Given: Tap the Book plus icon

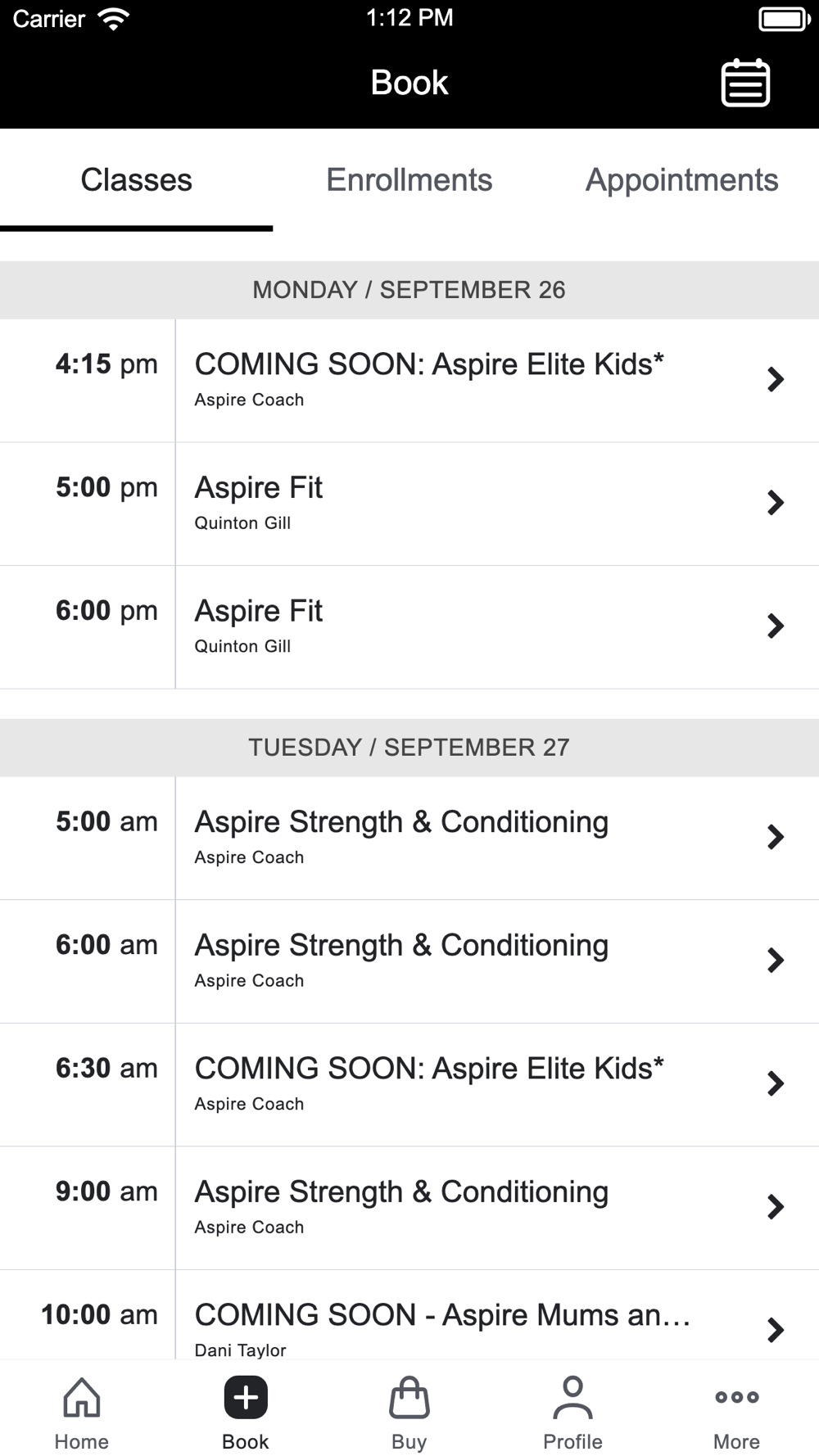Looking at the screenshot, I should tap(246, 1397).
